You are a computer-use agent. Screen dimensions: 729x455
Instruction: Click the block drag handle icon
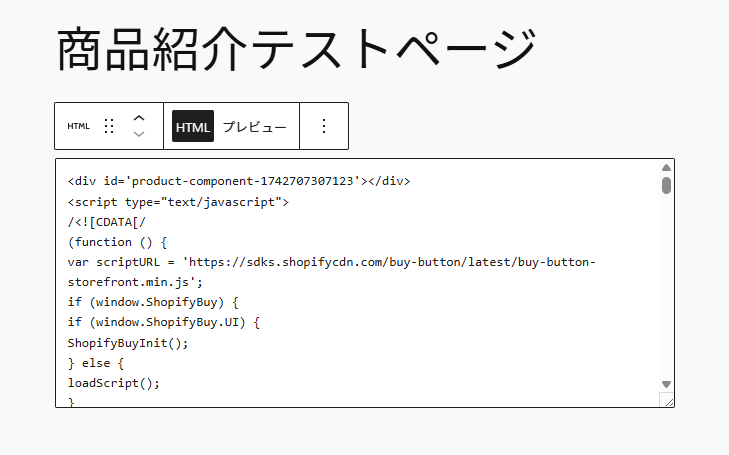tap(109, 126)
